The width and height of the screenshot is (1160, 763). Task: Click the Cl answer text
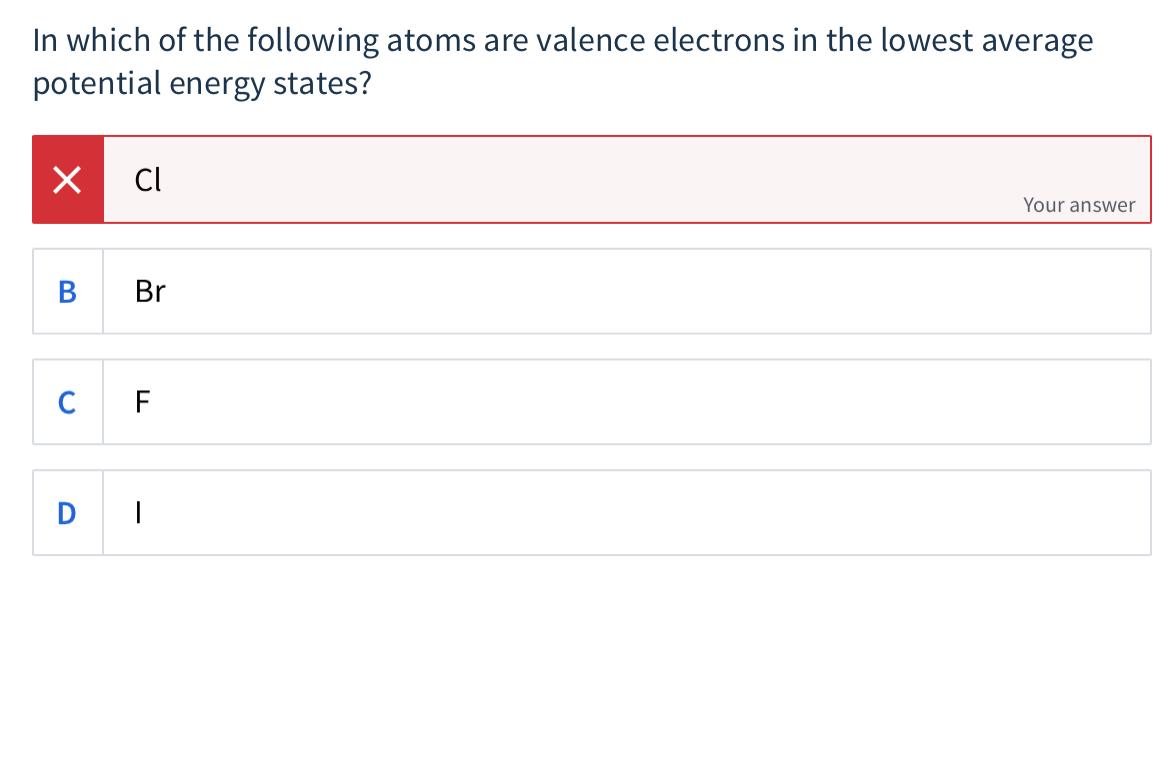[146, 180]
